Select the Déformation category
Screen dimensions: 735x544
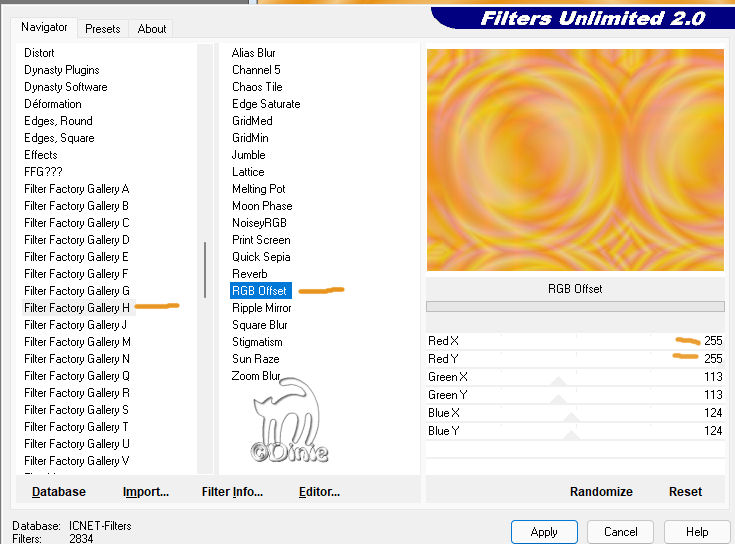click(52, 104)
